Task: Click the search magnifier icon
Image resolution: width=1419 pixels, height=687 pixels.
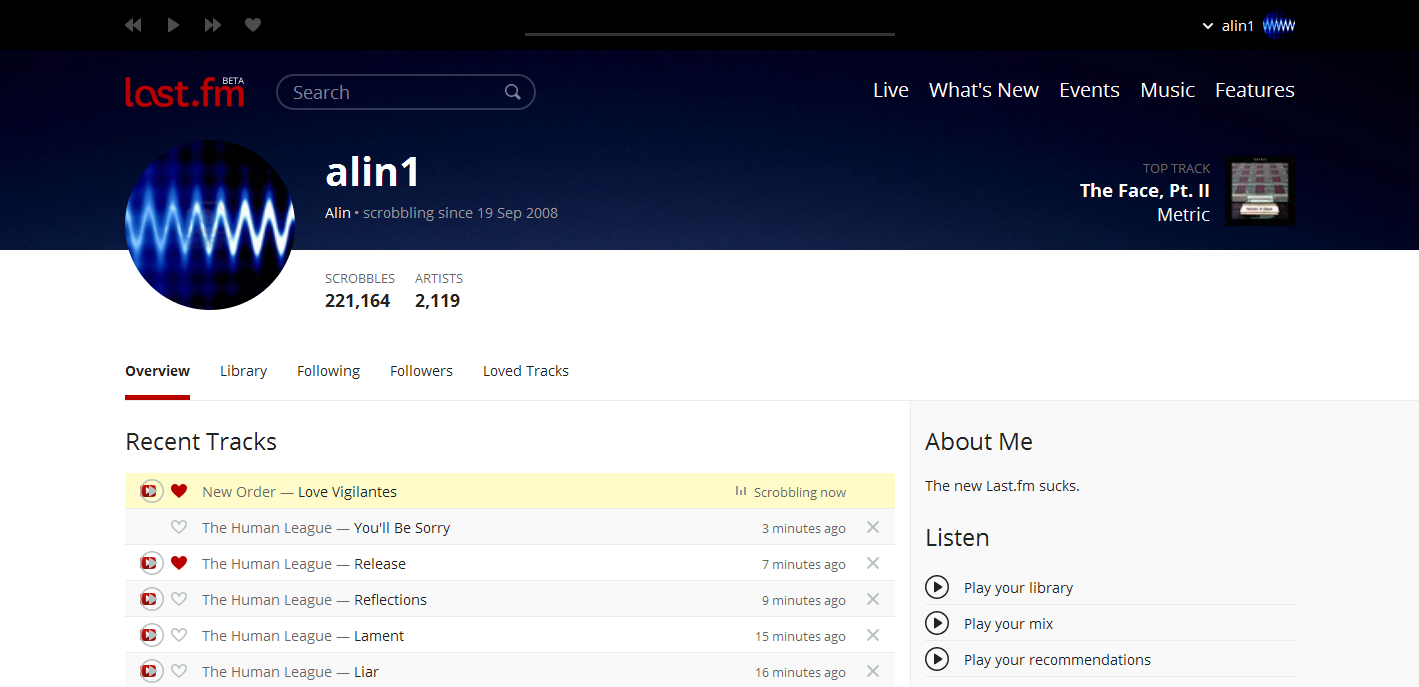Action: [x=512, y=91]
